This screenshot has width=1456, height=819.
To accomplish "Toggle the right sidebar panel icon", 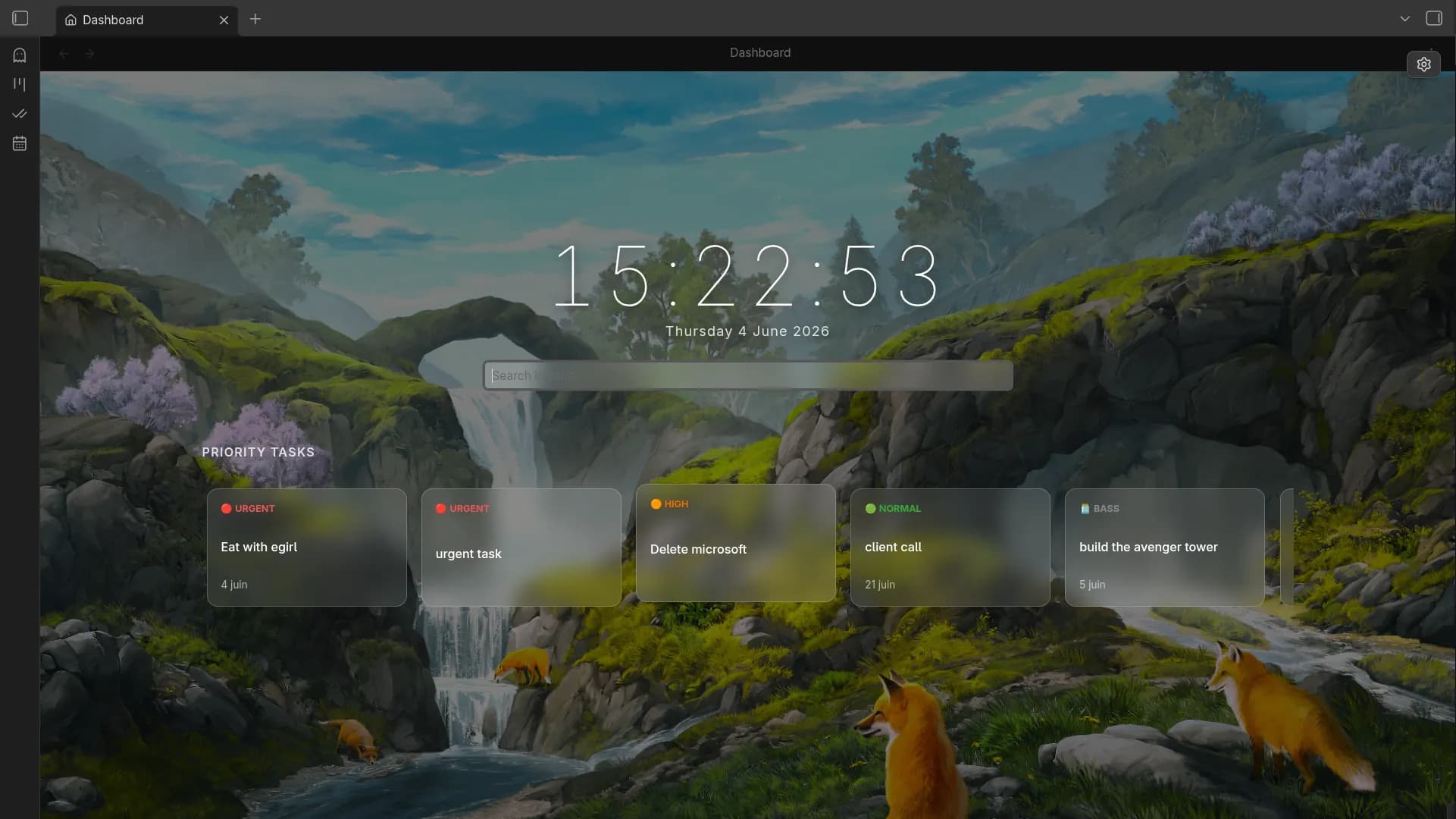I will (1434, 18).
